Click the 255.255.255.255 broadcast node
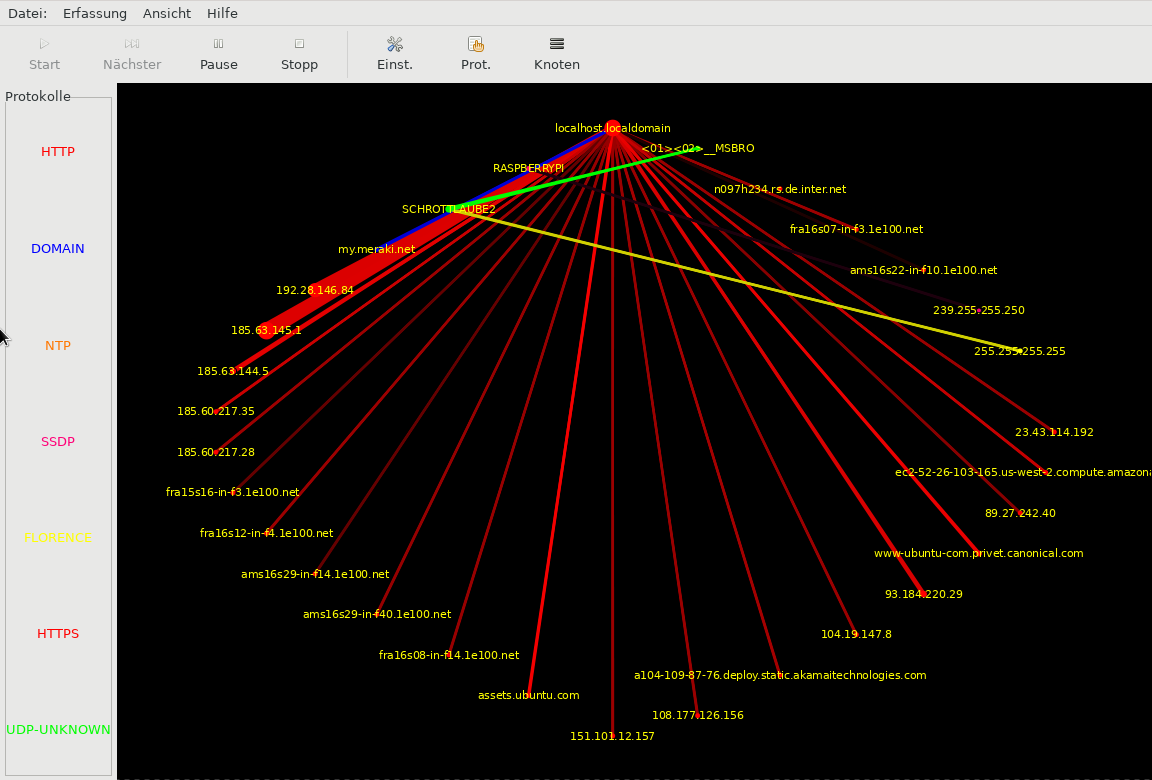 [x=1019, y=352]
